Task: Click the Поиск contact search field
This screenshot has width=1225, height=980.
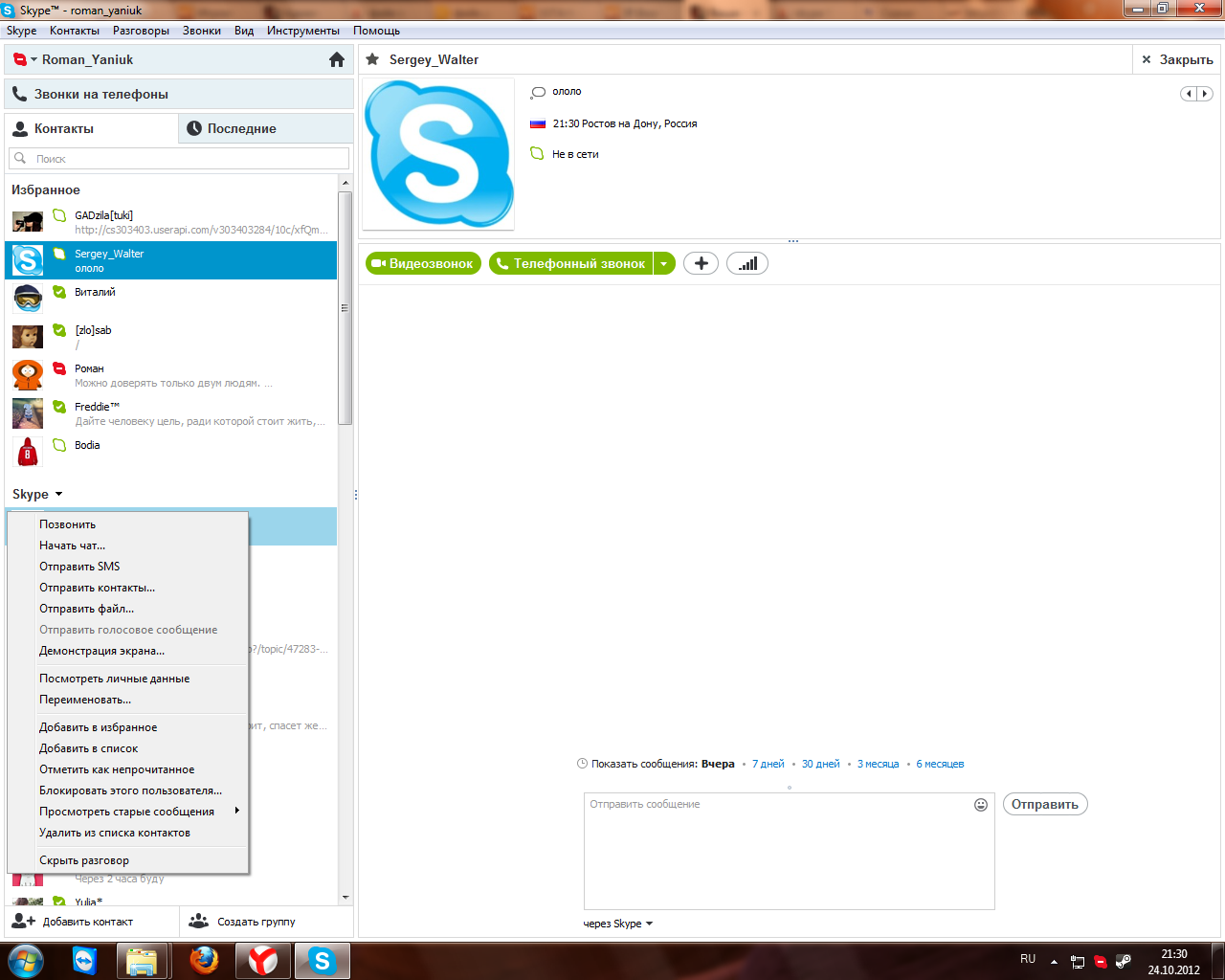Action: coord(179,159)
